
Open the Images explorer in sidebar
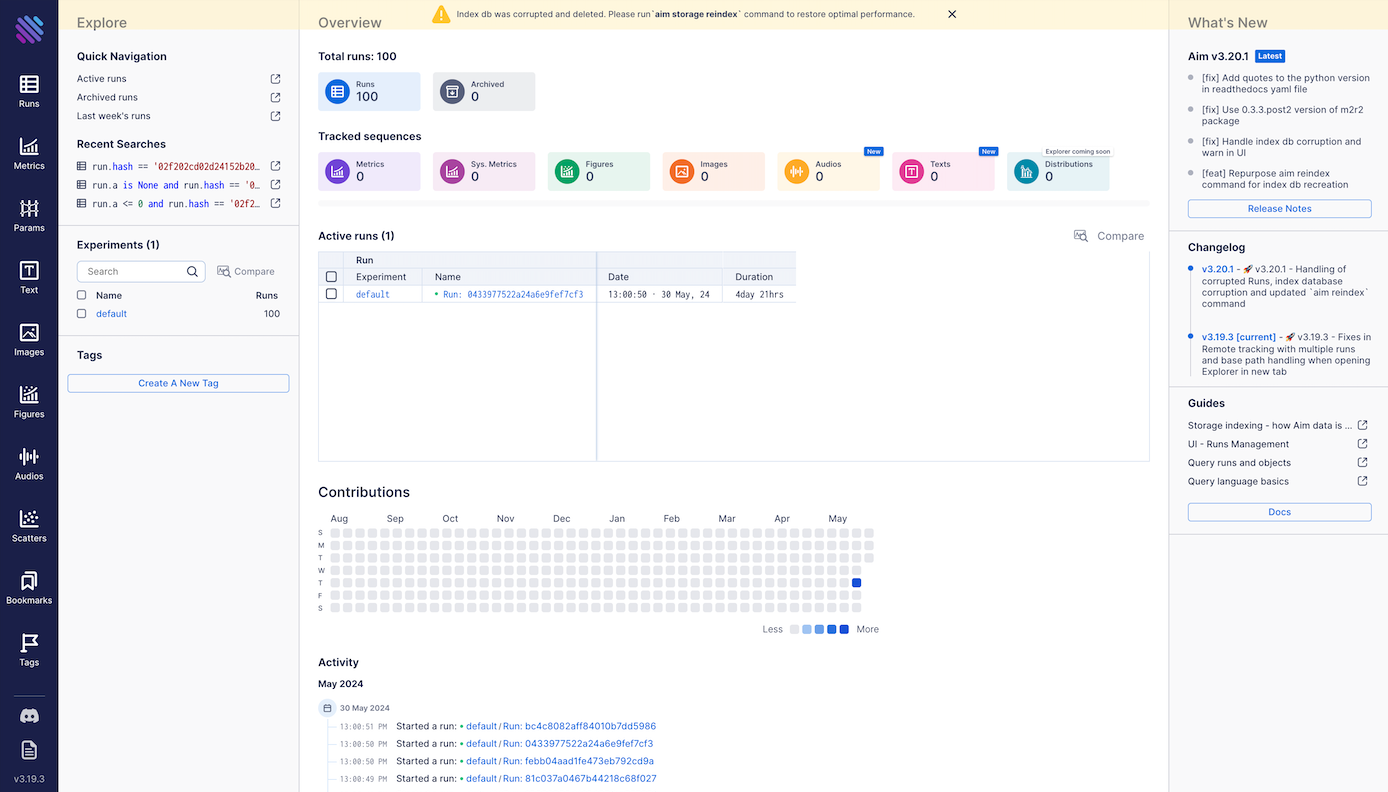pos(29,339)
